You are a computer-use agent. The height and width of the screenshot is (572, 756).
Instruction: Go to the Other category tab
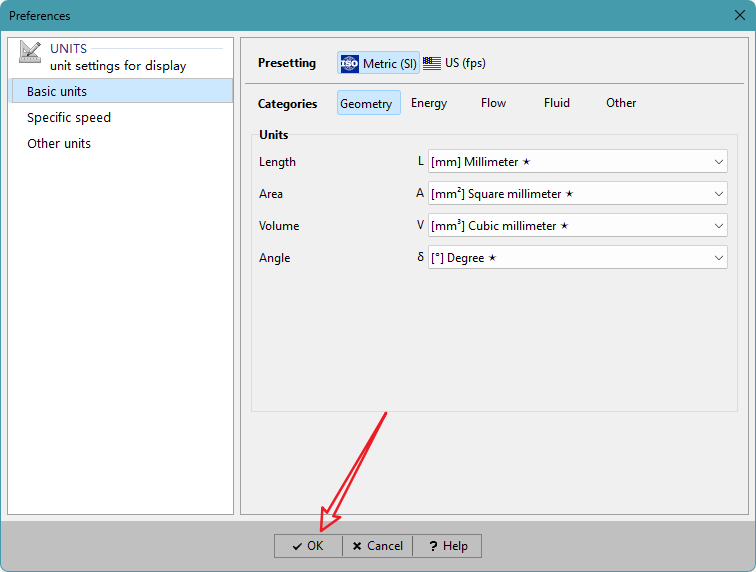coord(621,103)
